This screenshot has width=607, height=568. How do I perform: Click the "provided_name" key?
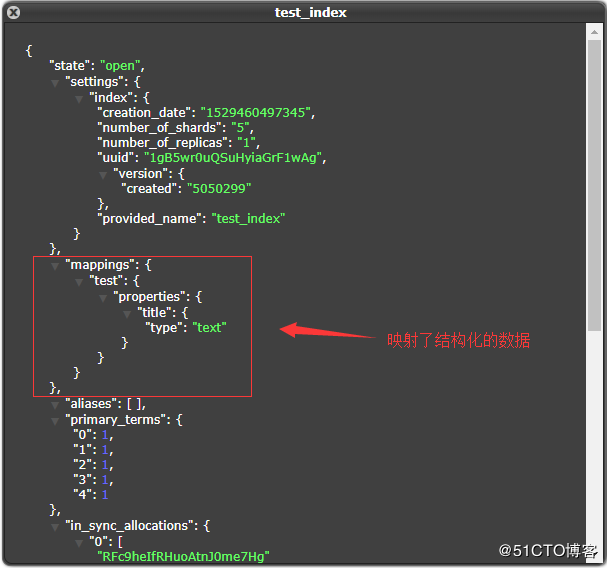[149, 219]
